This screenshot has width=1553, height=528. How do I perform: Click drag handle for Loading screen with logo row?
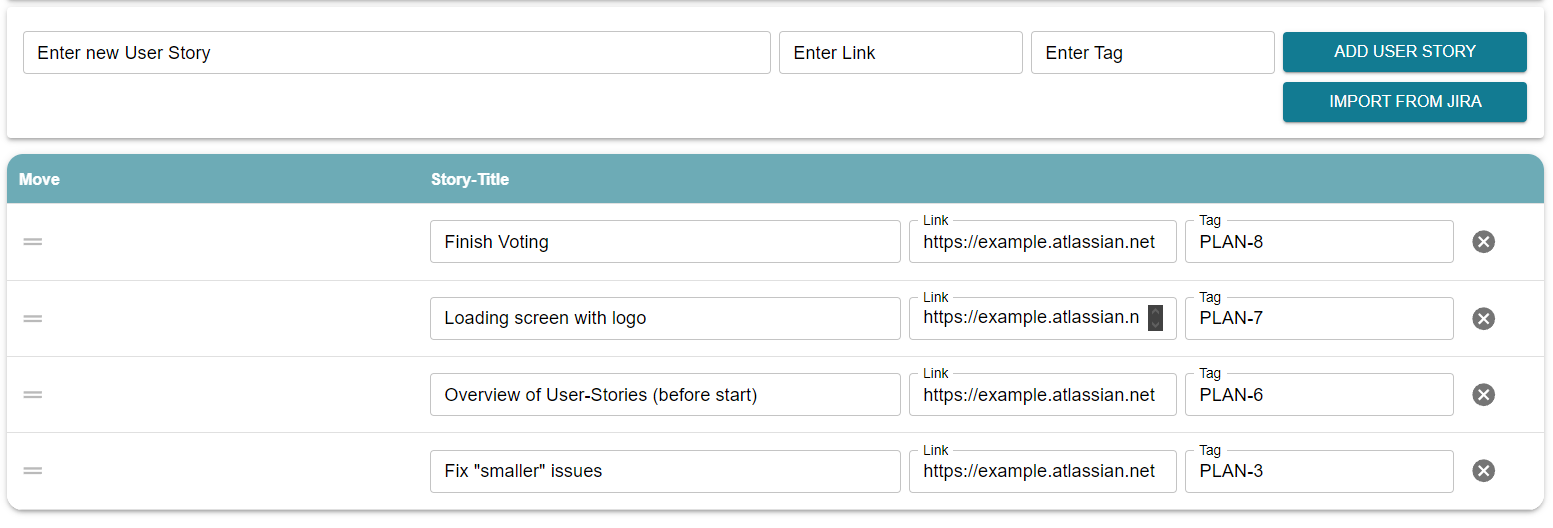coord(33,318)
